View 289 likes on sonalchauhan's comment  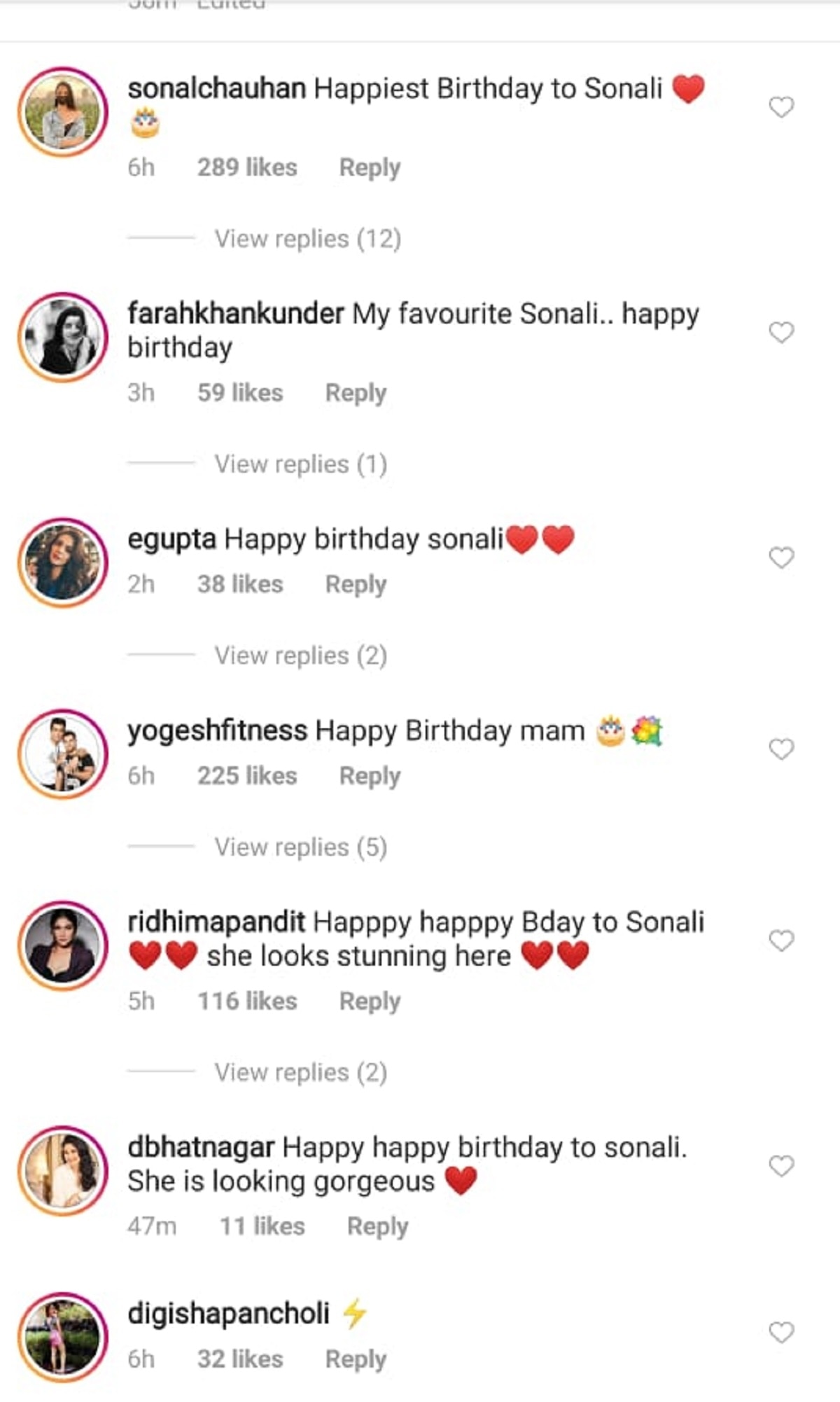click(x=247, y=167)
